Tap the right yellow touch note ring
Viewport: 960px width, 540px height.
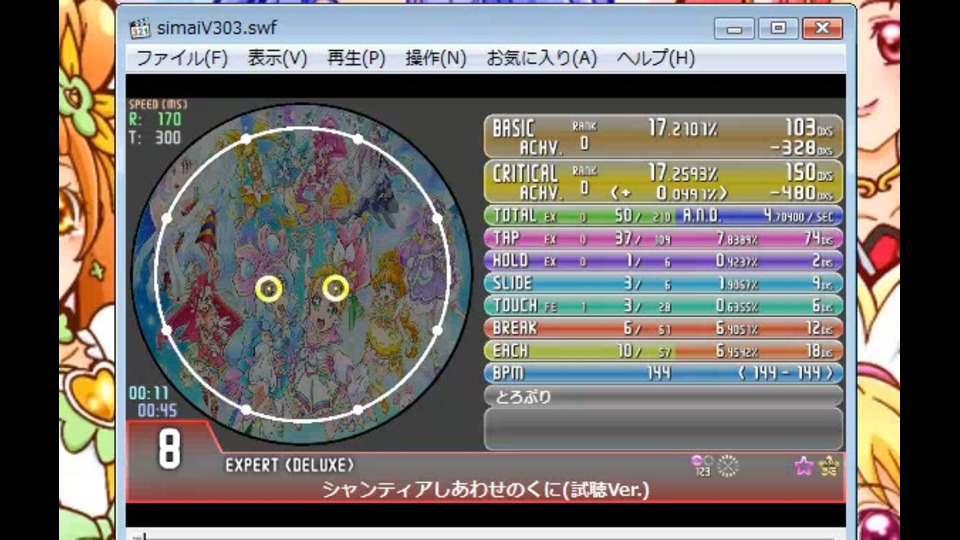(336, 288)
